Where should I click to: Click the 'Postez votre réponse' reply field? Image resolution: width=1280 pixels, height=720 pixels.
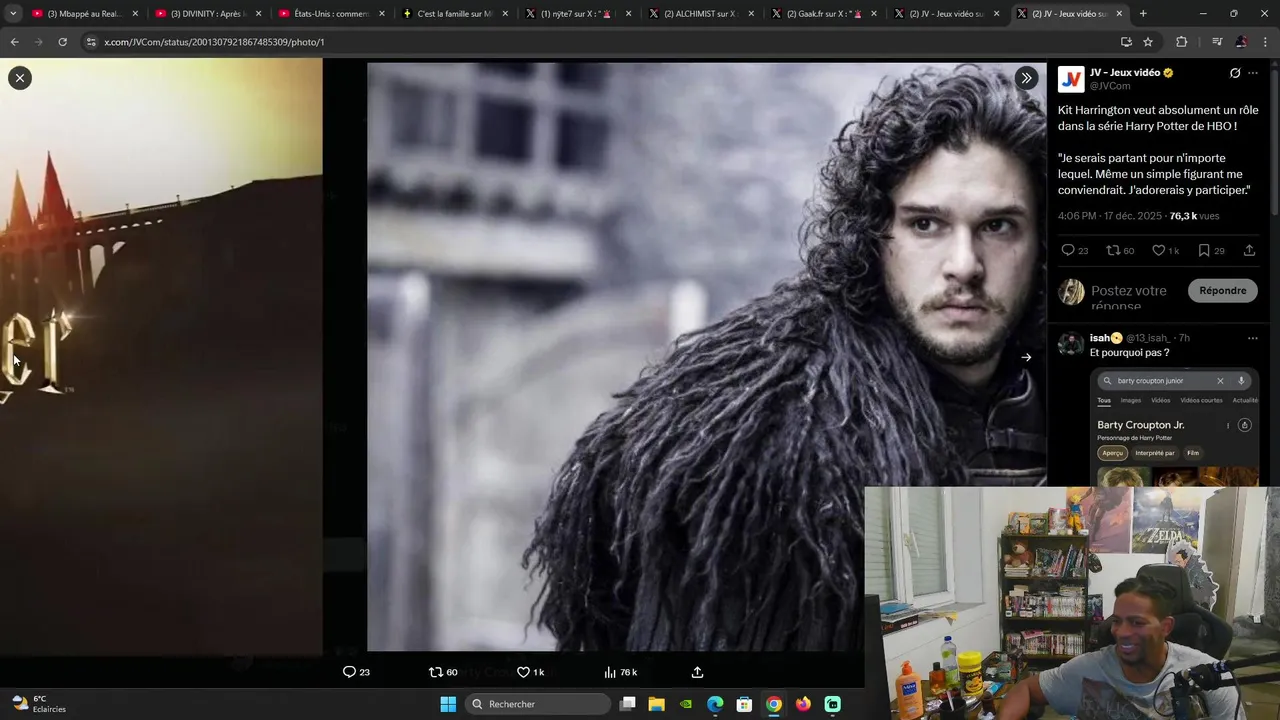pyautogui.click(x=1129, y=297)
